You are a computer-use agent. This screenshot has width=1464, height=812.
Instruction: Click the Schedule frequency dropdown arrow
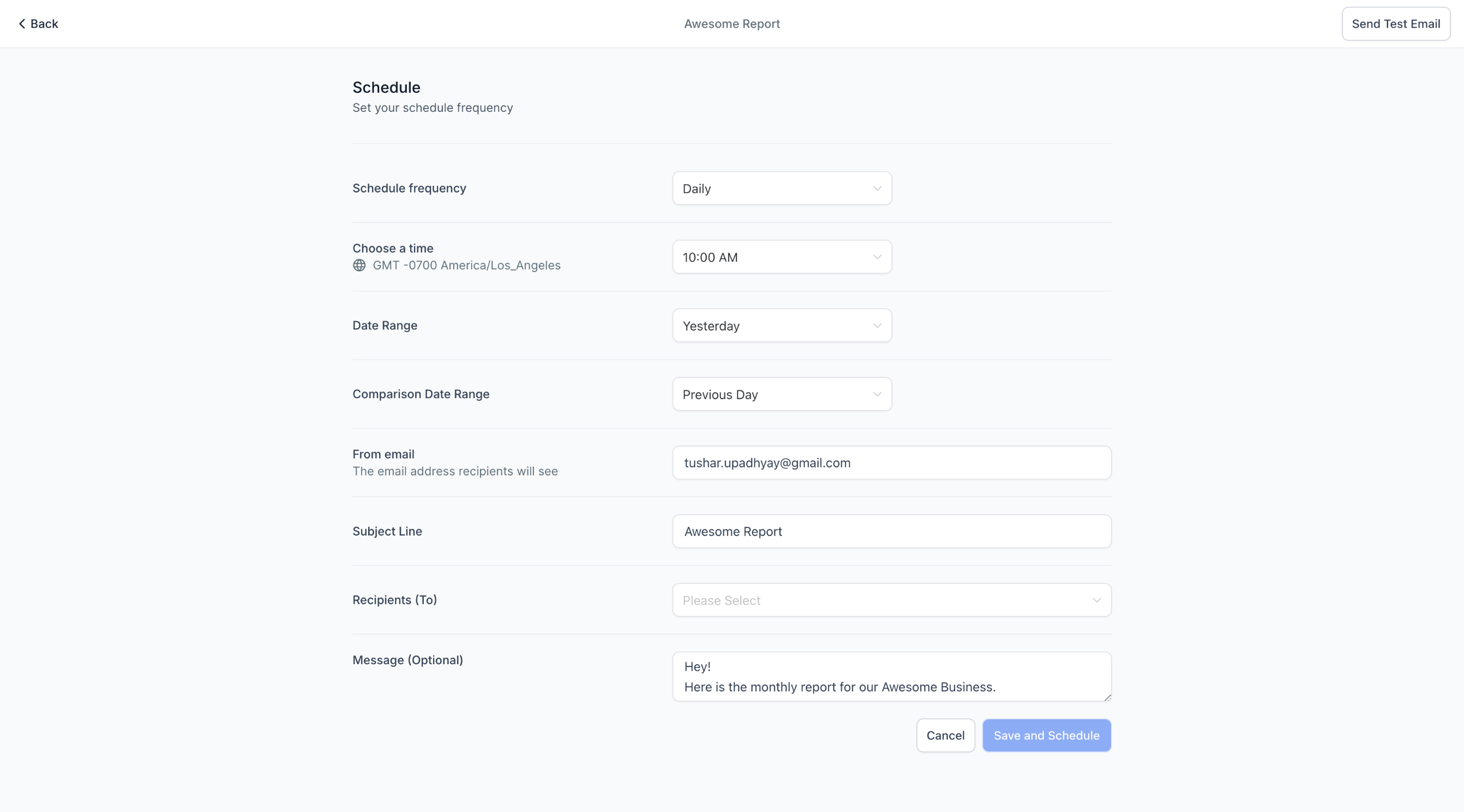pos(877,189)
